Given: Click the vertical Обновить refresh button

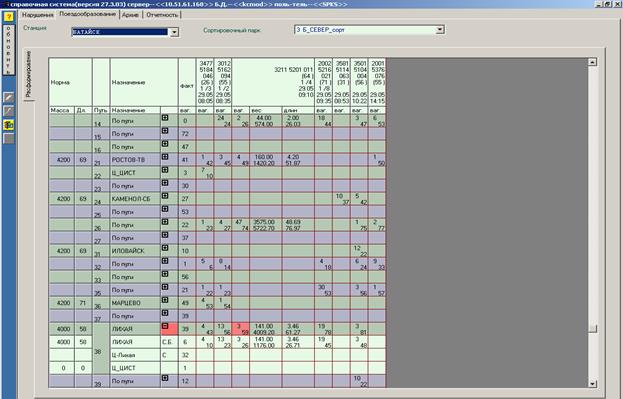Looking at the screenshot, I should [9, 50].
